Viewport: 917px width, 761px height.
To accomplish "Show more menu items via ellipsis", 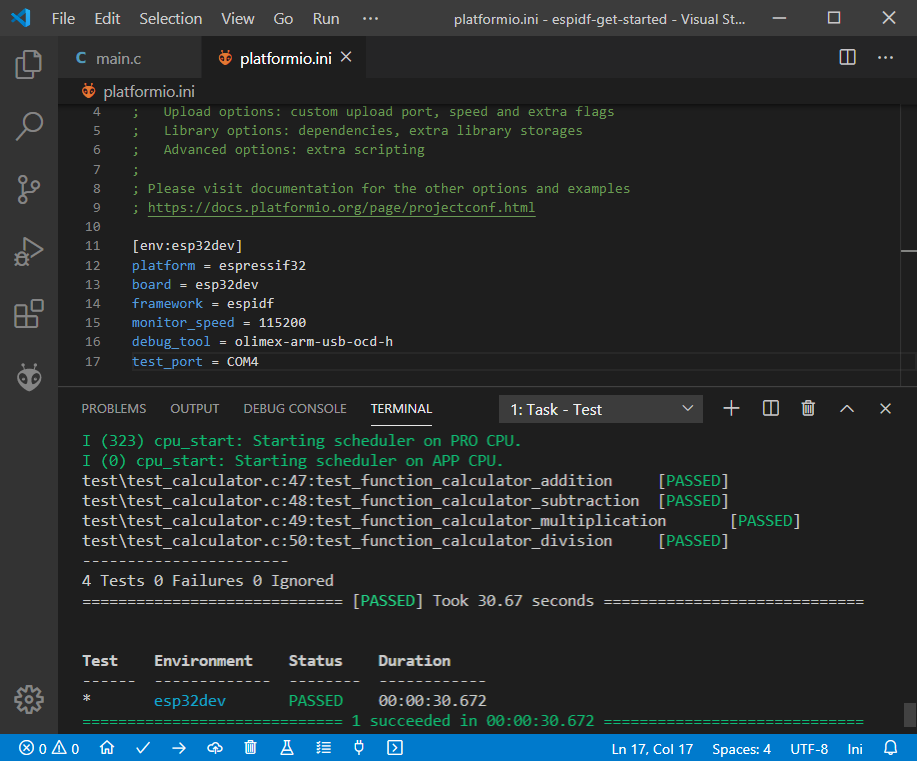I will (370, 19).
